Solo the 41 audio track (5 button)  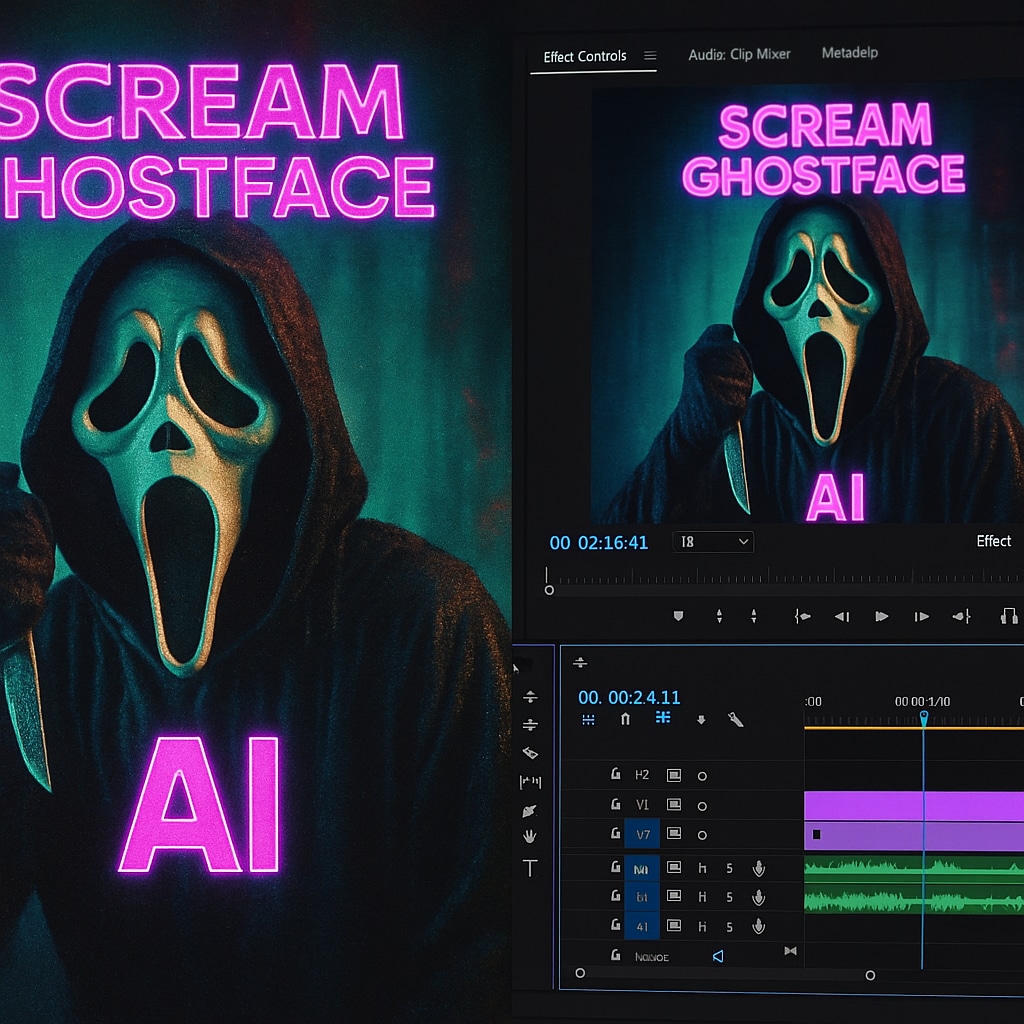[729, 927]
